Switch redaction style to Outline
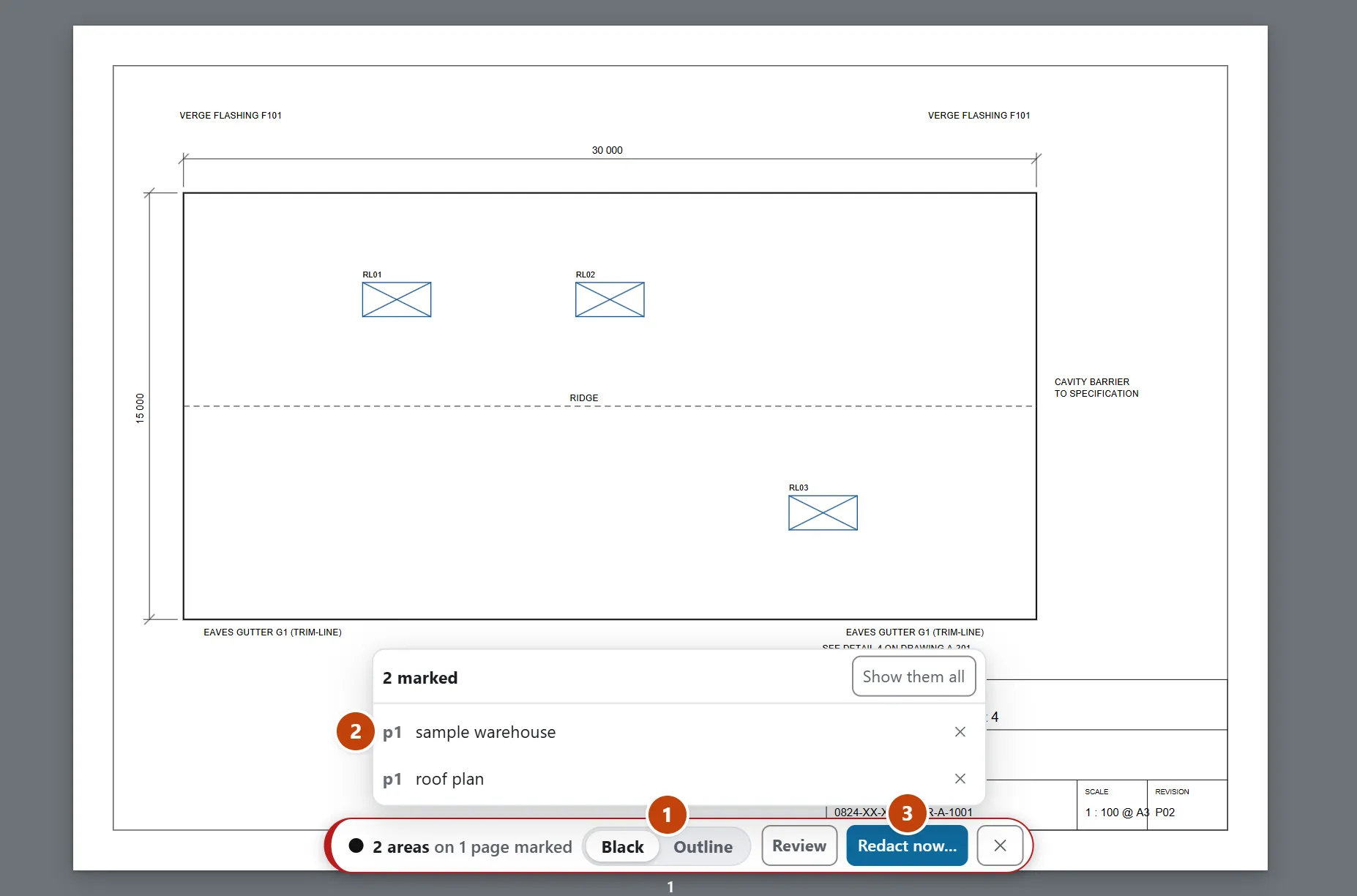Viewport: 1357px width, 896px height. coord(703,847)
